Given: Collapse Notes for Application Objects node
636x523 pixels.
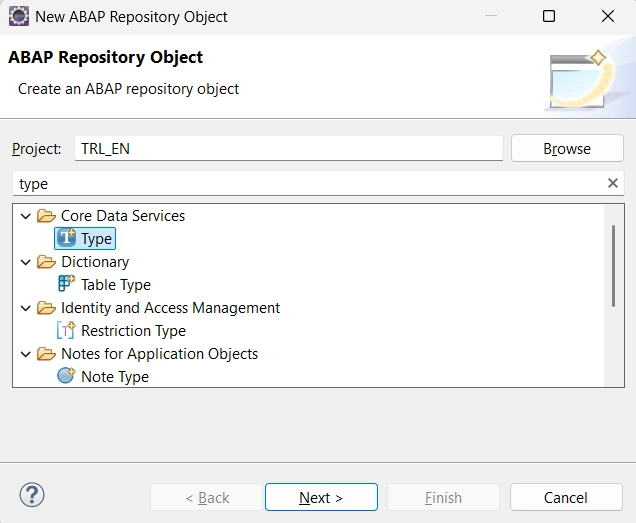Looking at the screenshot, I should click(x=26, y=353).
